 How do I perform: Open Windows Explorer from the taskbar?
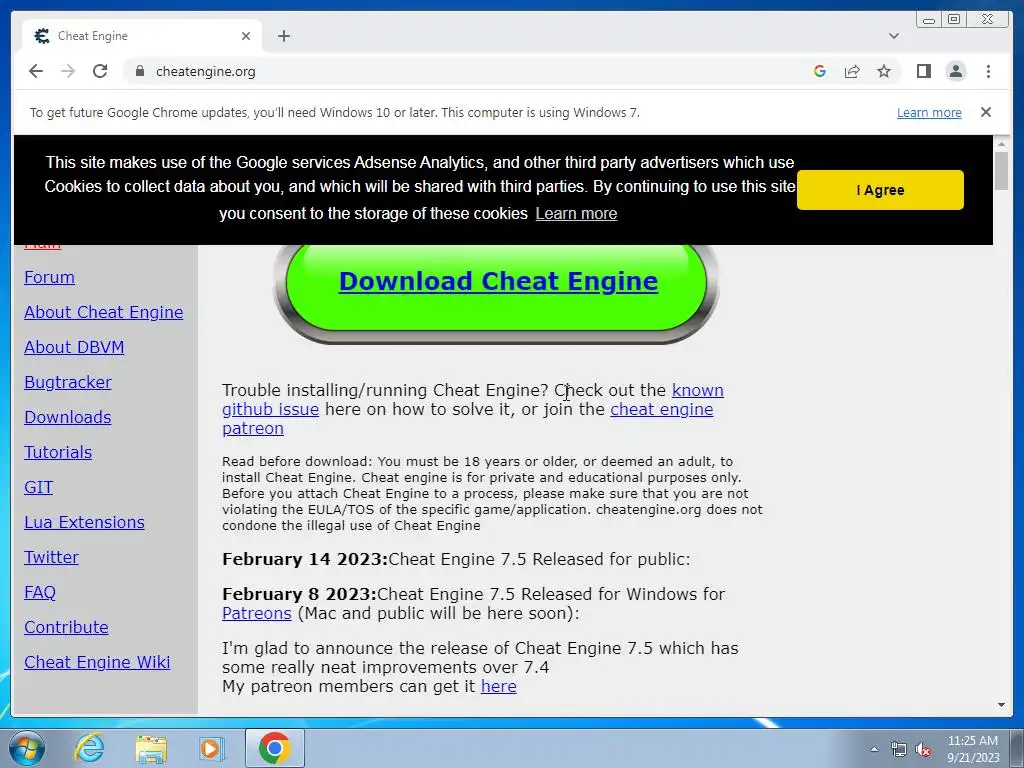(x=151, y=748)
